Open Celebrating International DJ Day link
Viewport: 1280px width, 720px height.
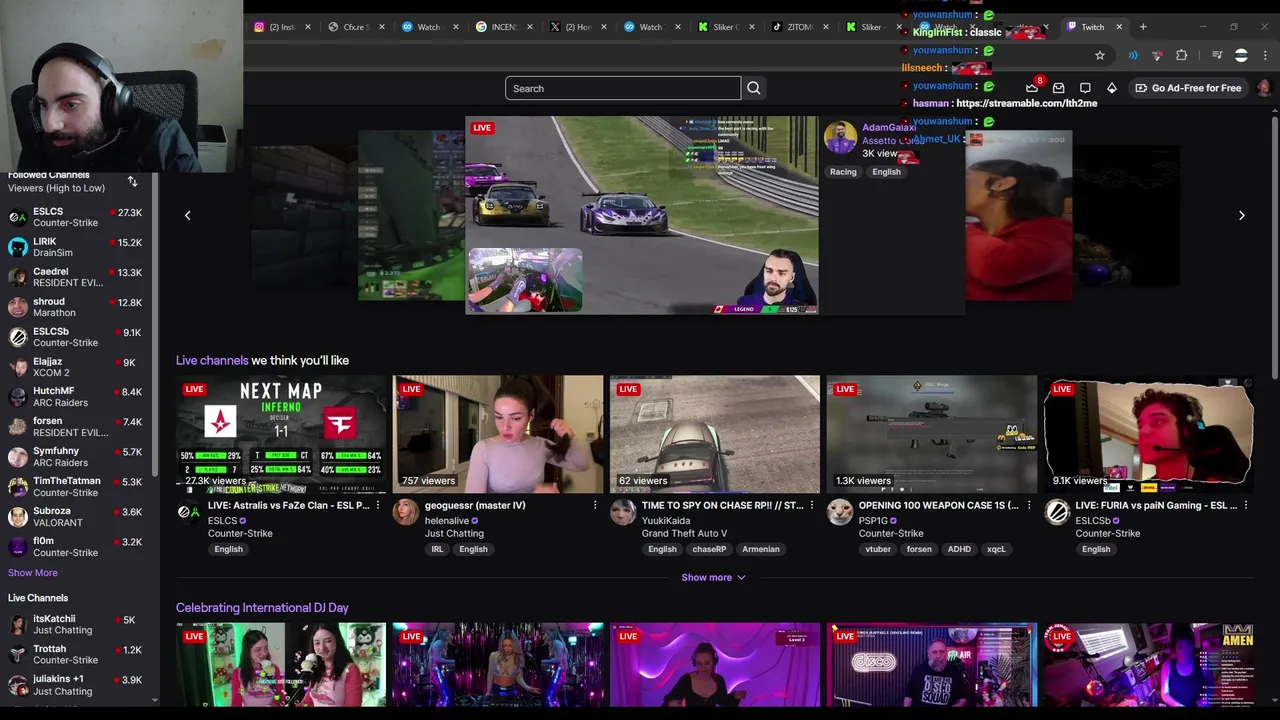(x=262, y=607)
